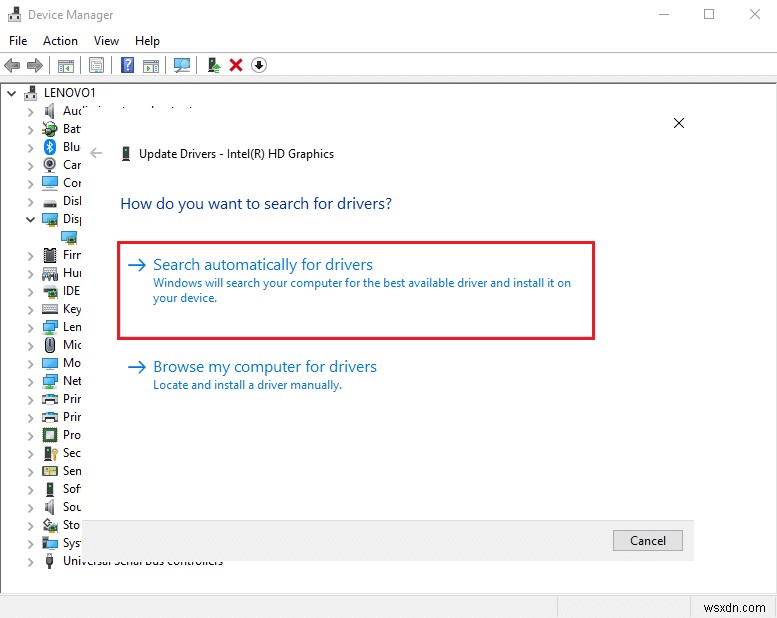Image resolution: width=777 pixels, height=618 pixels.
Task: Select the USB controllers plug icon
Action: (50, 561)
